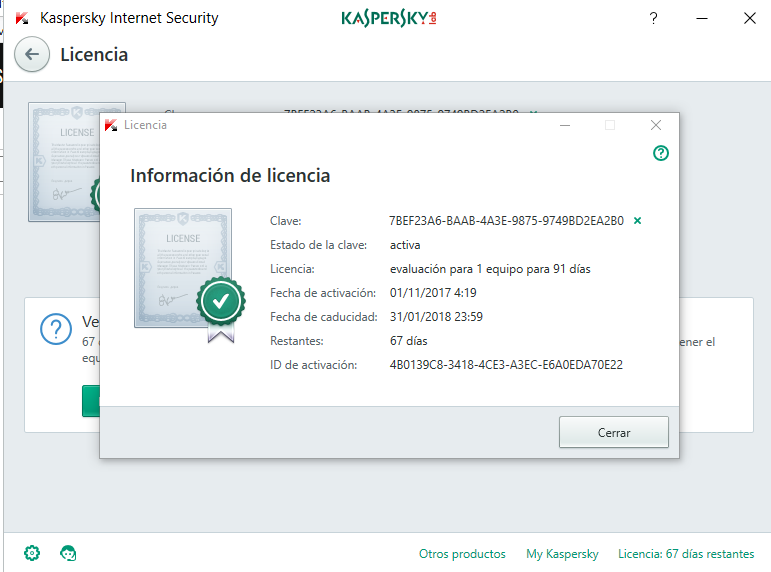Click the green checkmark seal badge
Viewport: 771px width, 572px height.
[x=221, y=301]
